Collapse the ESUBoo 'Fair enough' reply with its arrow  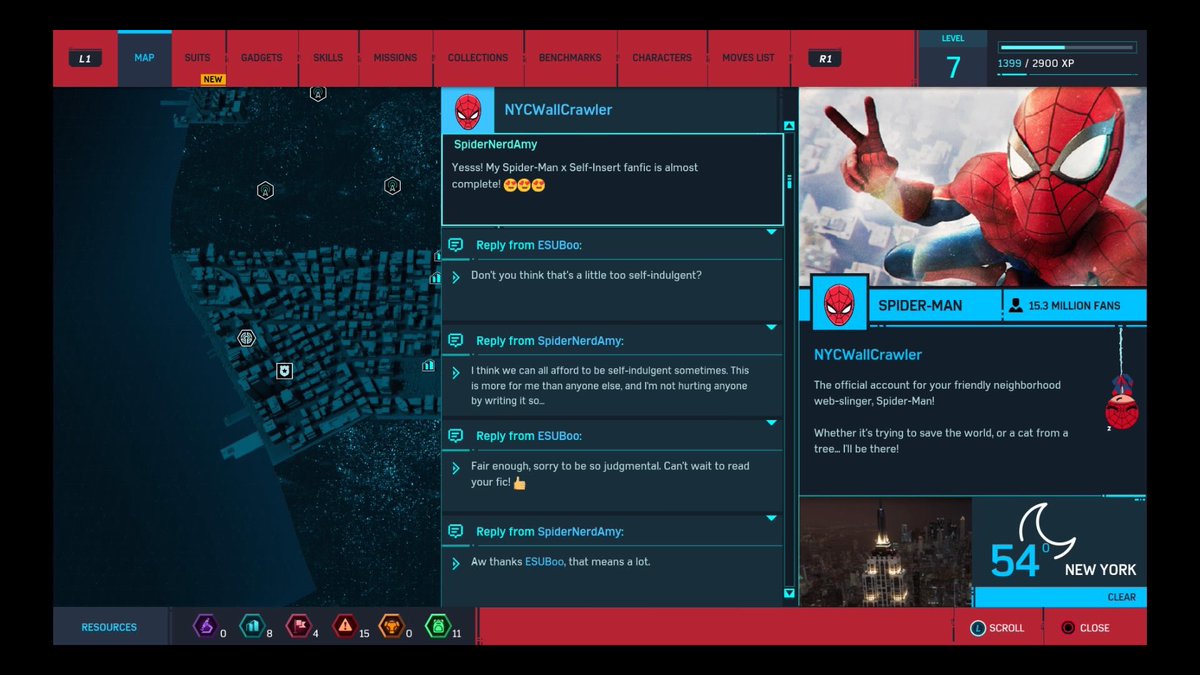[771, 422]
